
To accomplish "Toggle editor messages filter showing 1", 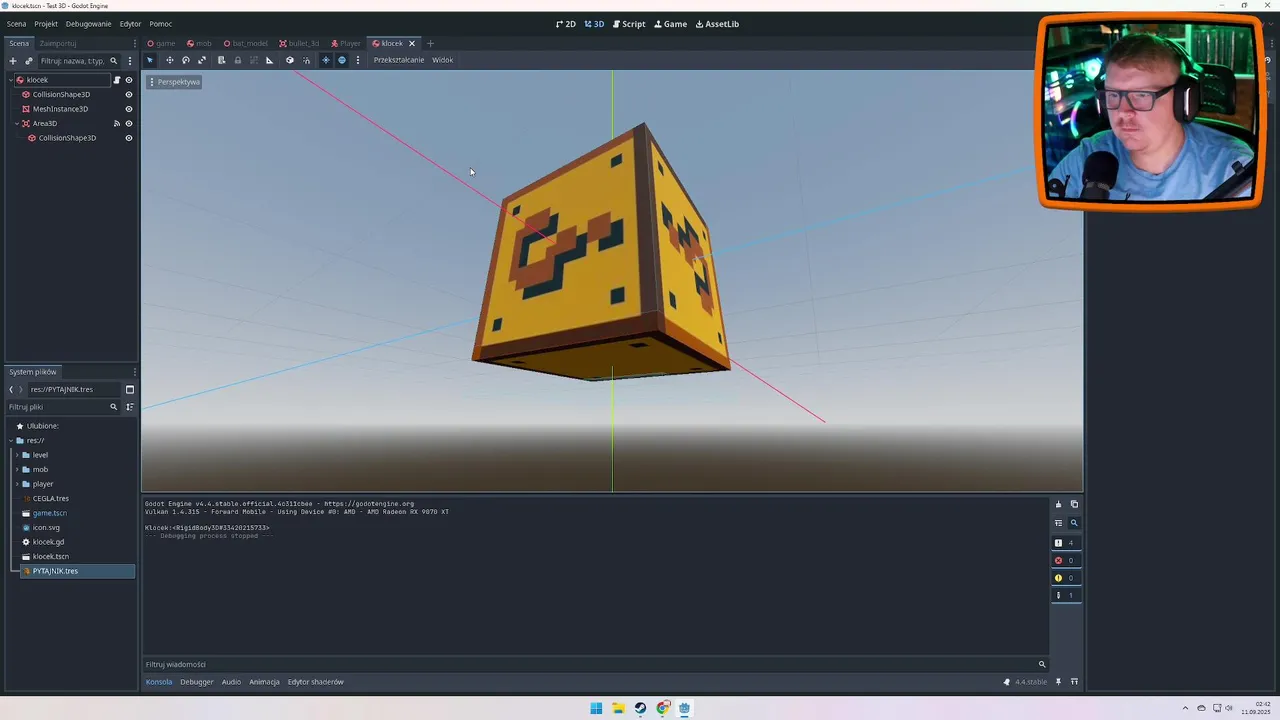I will pyautogui.click(x=1066, y=595).
